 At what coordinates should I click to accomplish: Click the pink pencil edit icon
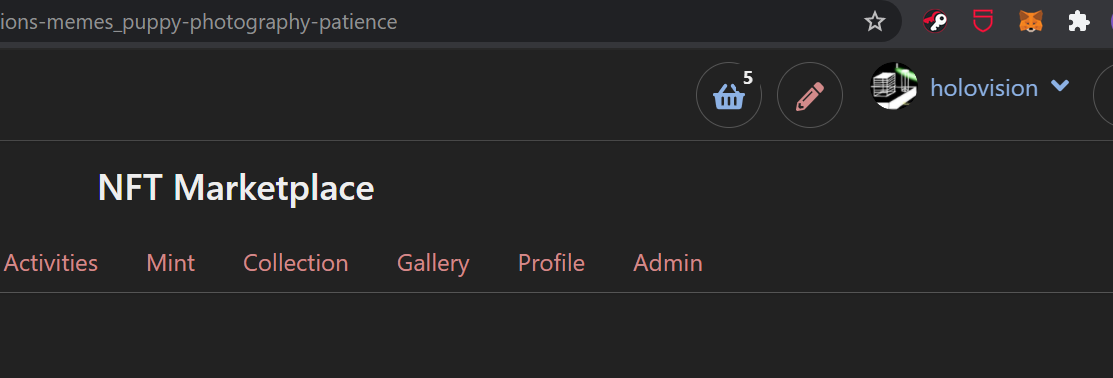[810, 95]
